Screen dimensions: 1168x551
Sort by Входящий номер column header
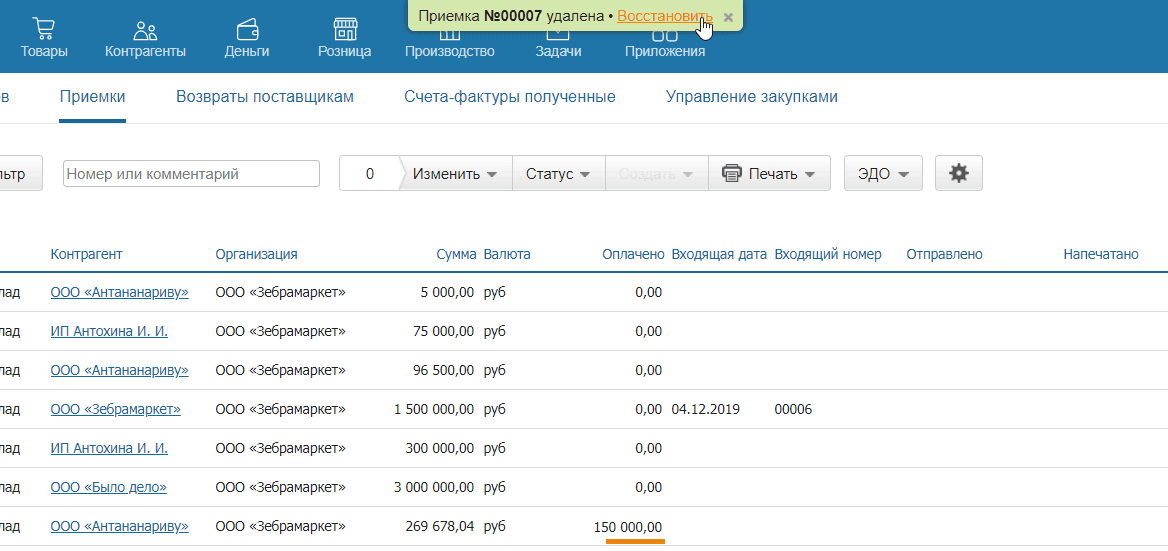(828, 255)
